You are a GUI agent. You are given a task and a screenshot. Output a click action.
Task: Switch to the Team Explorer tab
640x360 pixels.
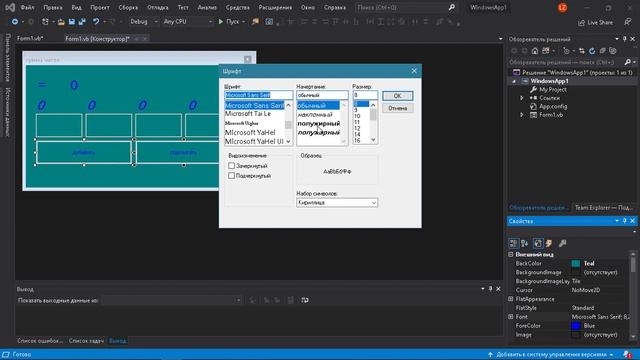click(x=603, y=208)
